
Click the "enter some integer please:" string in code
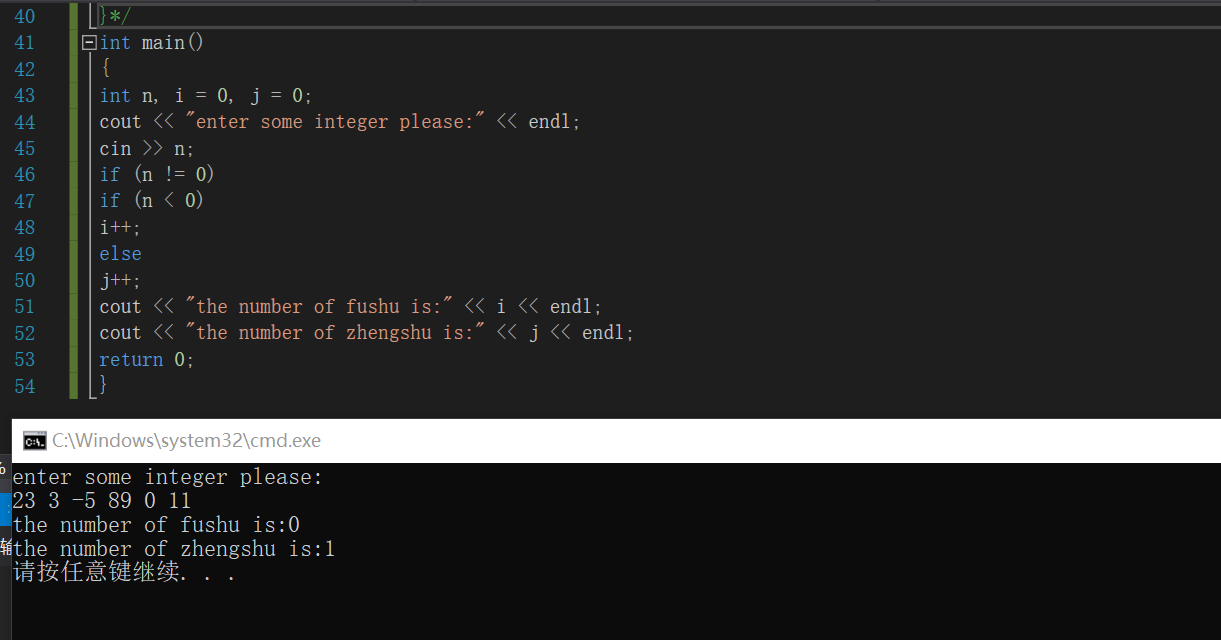[335, 122]
